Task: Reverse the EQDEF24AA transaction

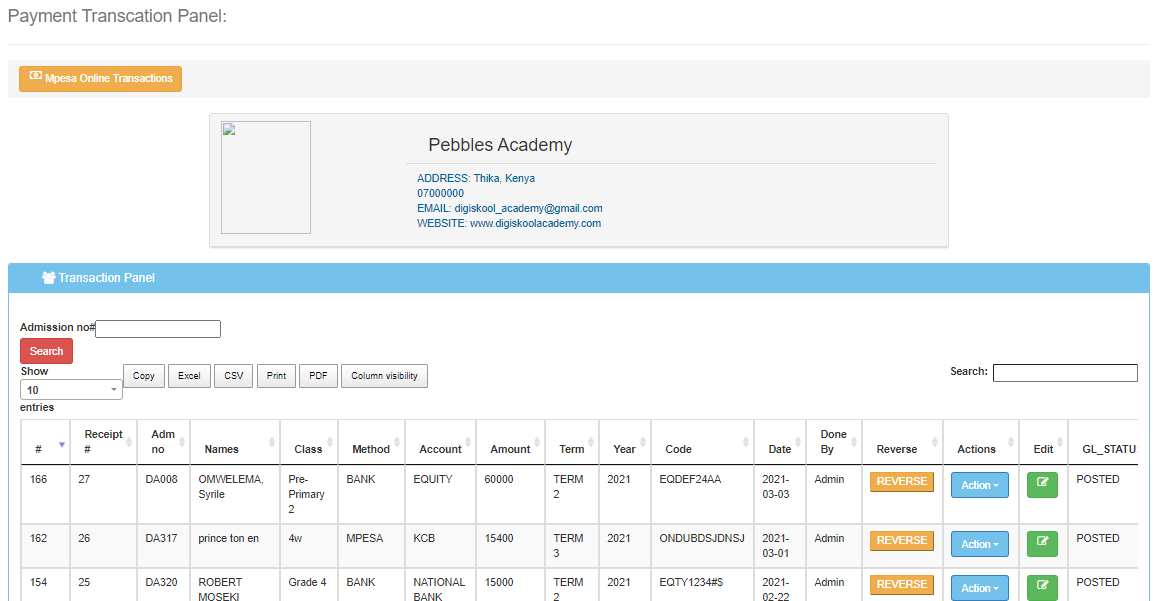Action: point(901,482)
